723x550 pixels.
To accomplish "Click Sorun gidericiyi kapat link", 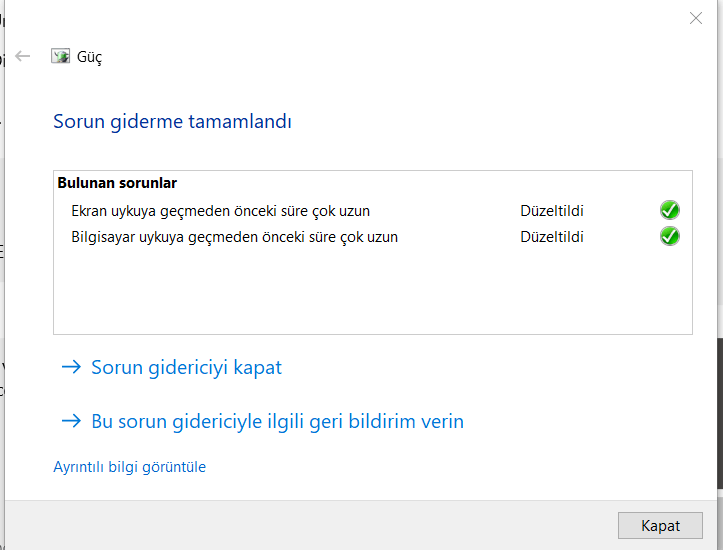I will (x=172, y=367).
